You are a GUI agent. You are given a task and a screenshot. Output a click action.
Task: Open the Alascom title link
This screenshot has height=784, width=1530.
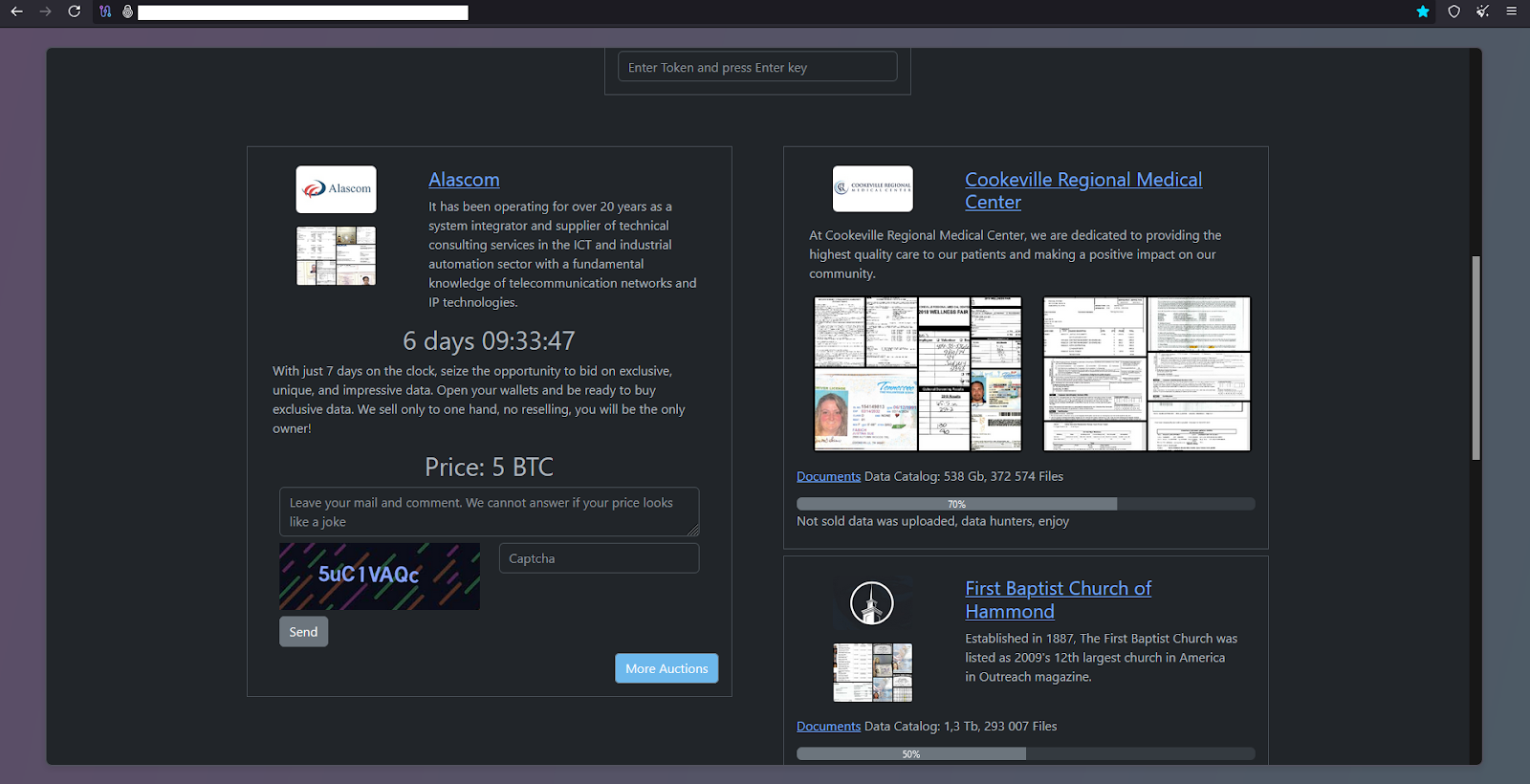click(x=464, y=180)
